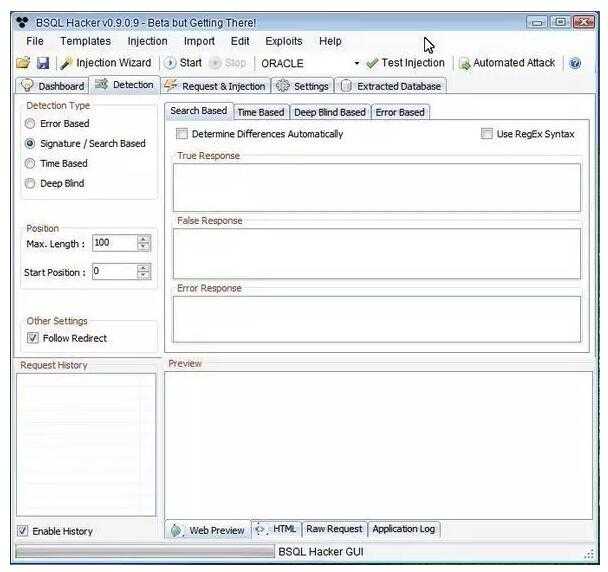Toggle Follow Redirect checkbox
The image size is (608, 572).
click(33, 338)
